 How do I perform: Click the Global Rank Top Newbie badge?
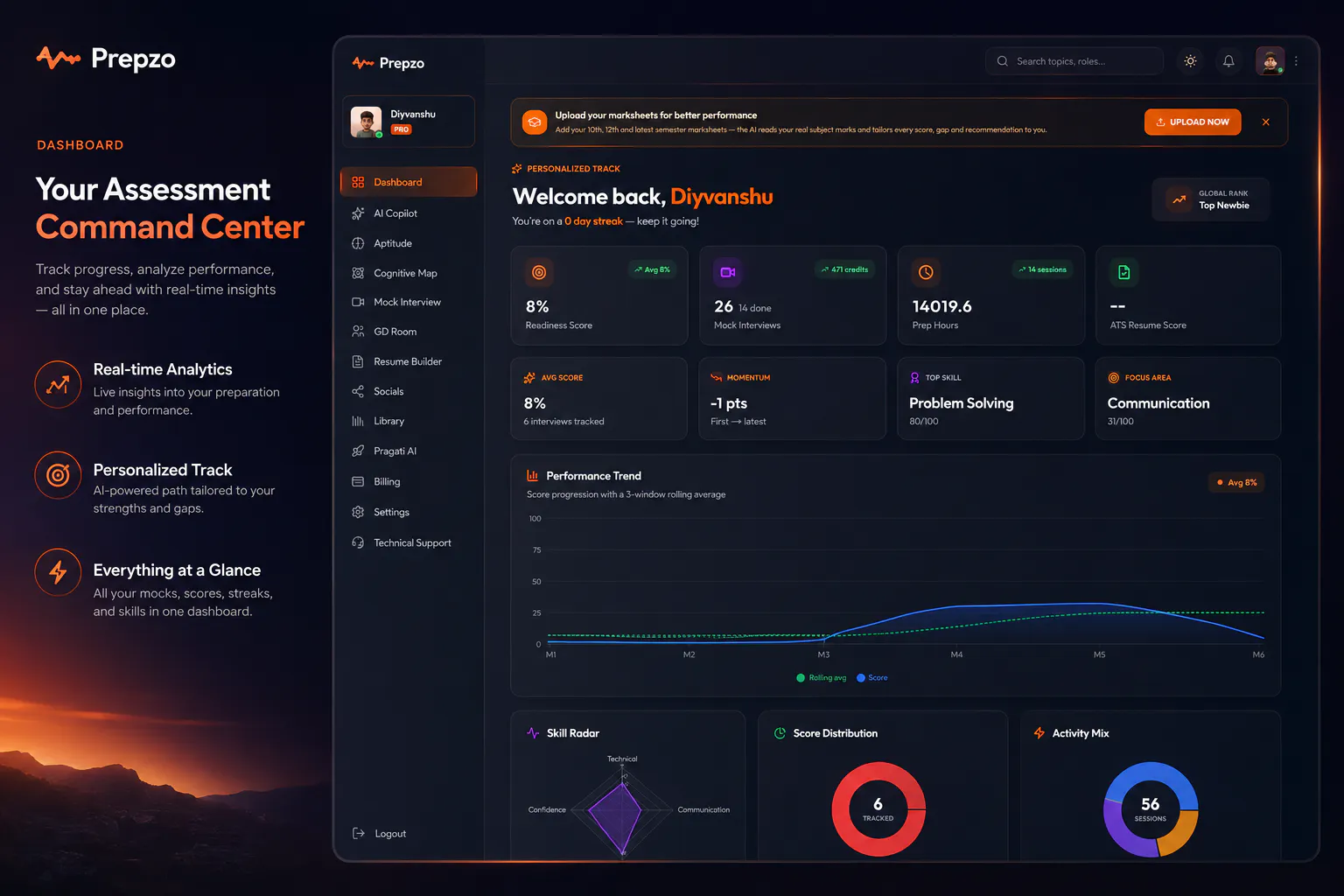click(x=1211, y=199)
